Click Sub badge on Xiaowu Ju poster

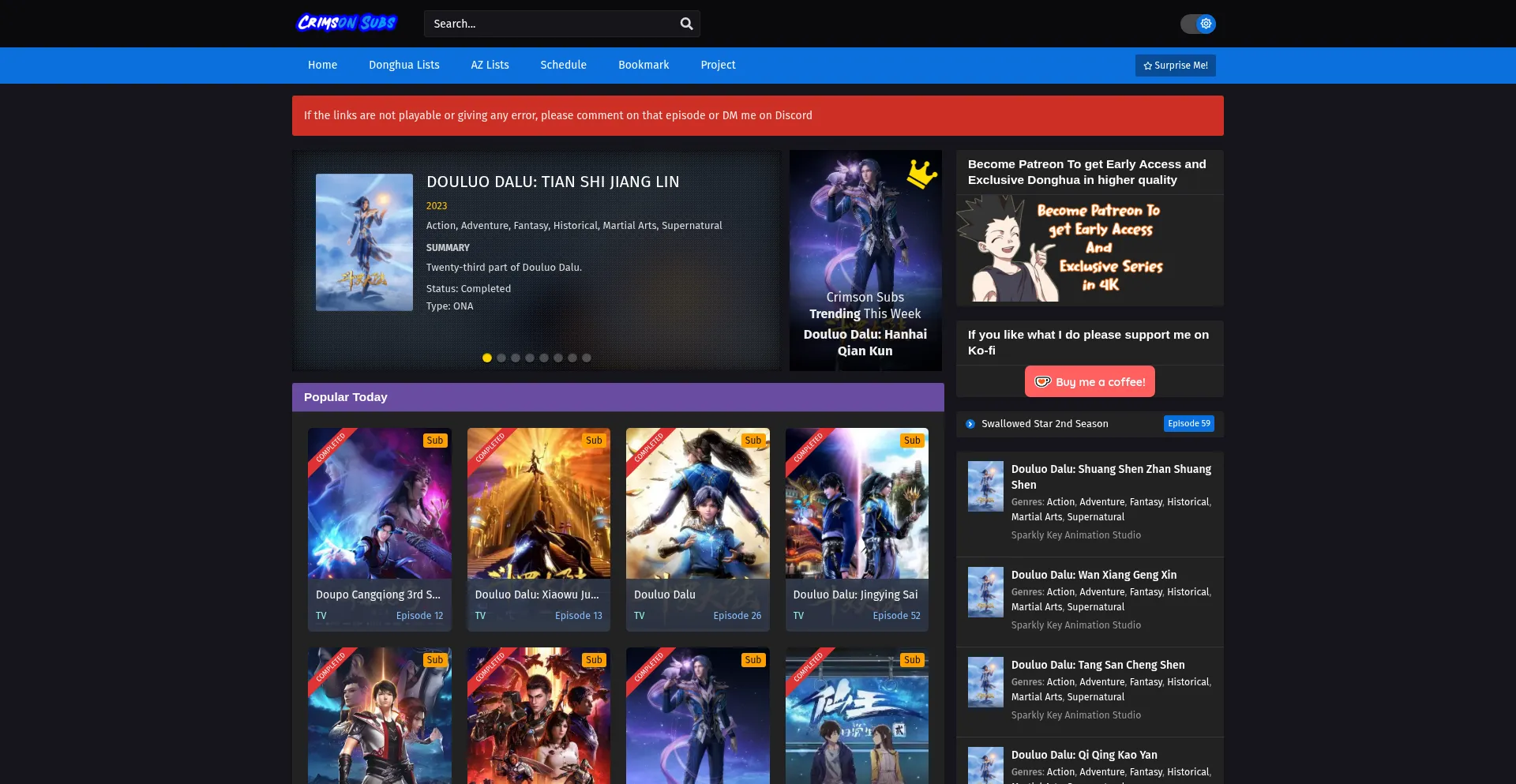pyautogui.click(x=594, y=441)
